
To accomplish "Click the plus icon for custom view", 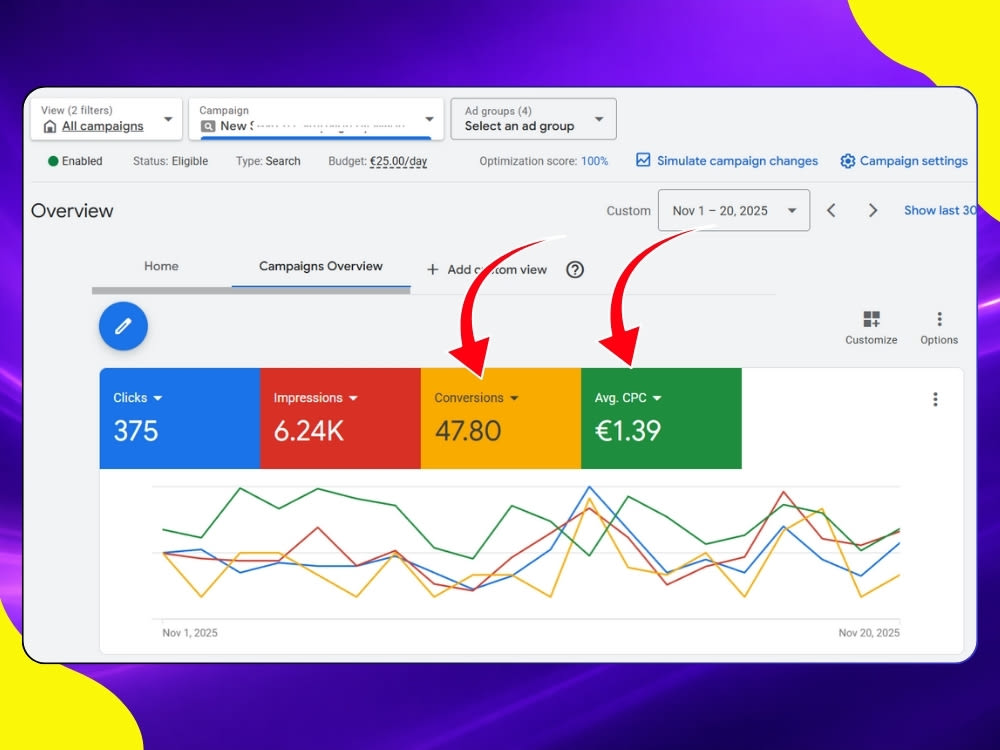I will [x=432, y=270].
